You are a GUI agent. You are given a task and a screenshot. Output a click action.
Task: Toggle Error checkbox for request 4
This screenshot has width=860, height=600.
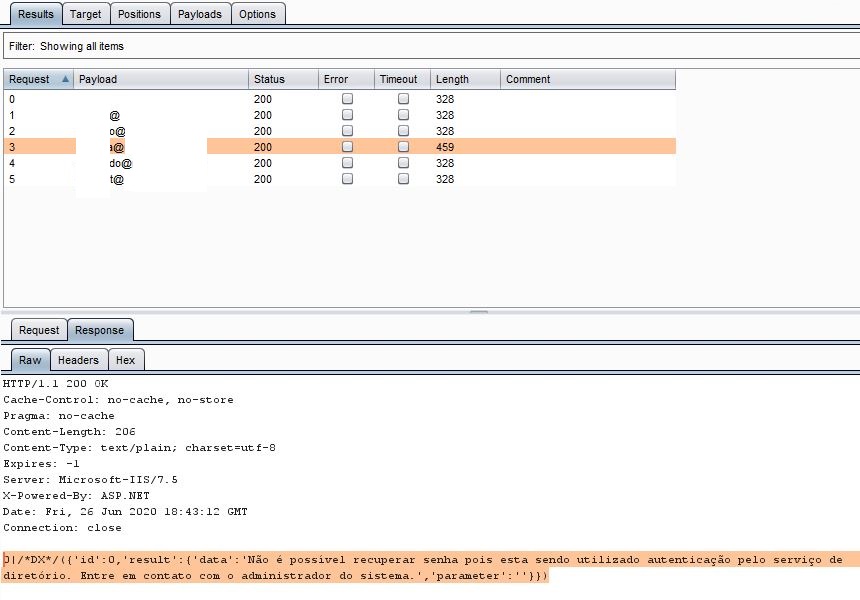click(x=347, y=163)
